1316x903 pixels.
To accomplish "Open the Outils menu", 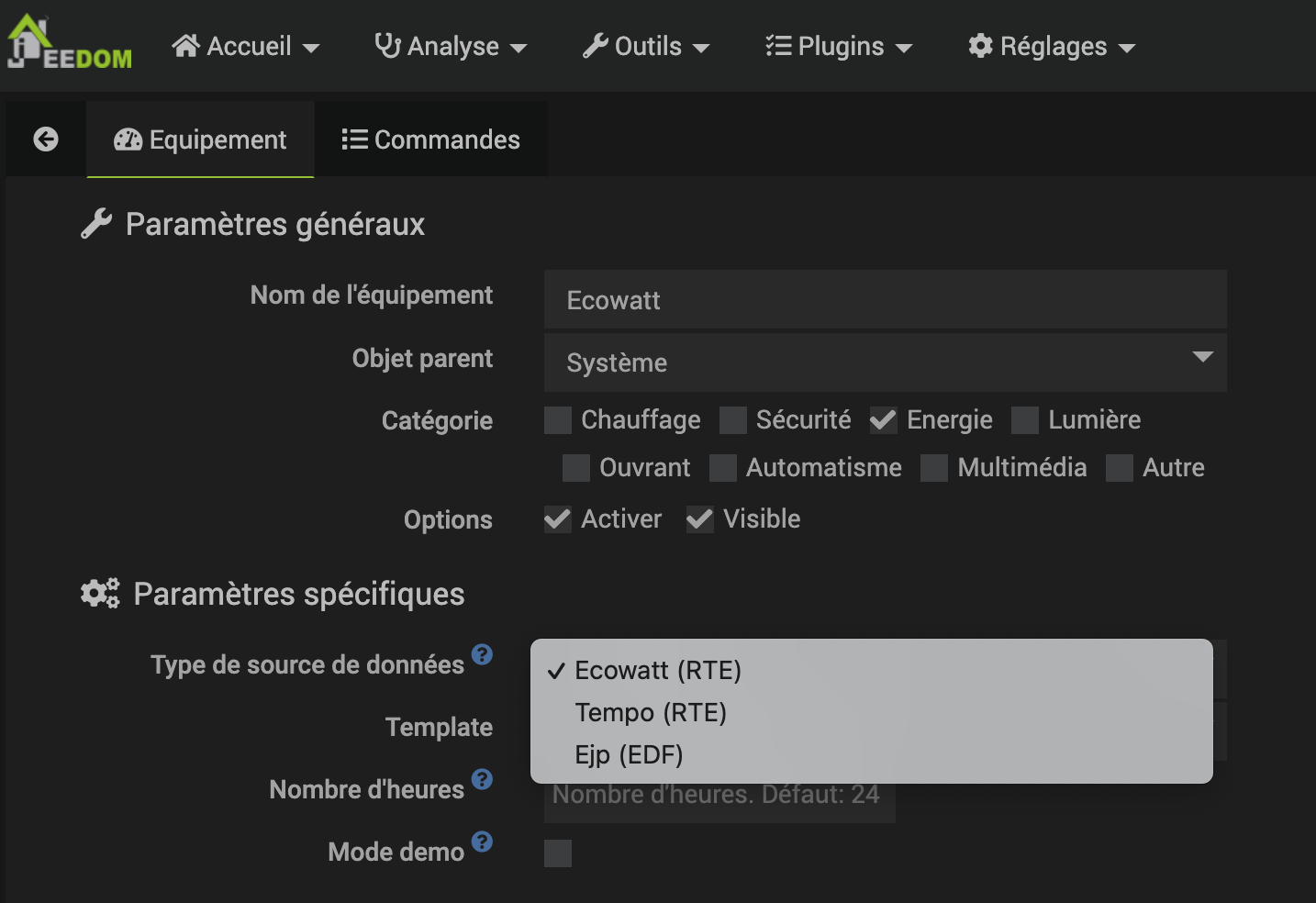I will [646, 46].
